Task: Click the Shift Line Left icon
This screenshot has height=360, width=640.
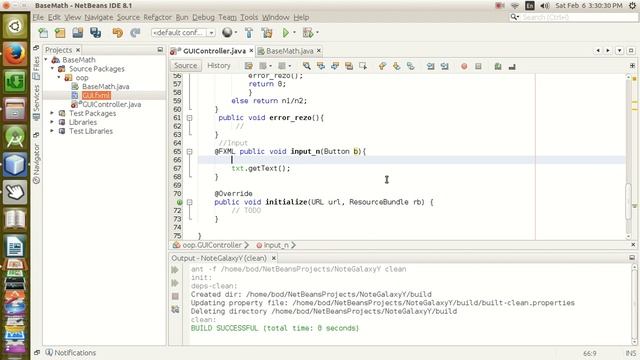Action: click(431, 66)
